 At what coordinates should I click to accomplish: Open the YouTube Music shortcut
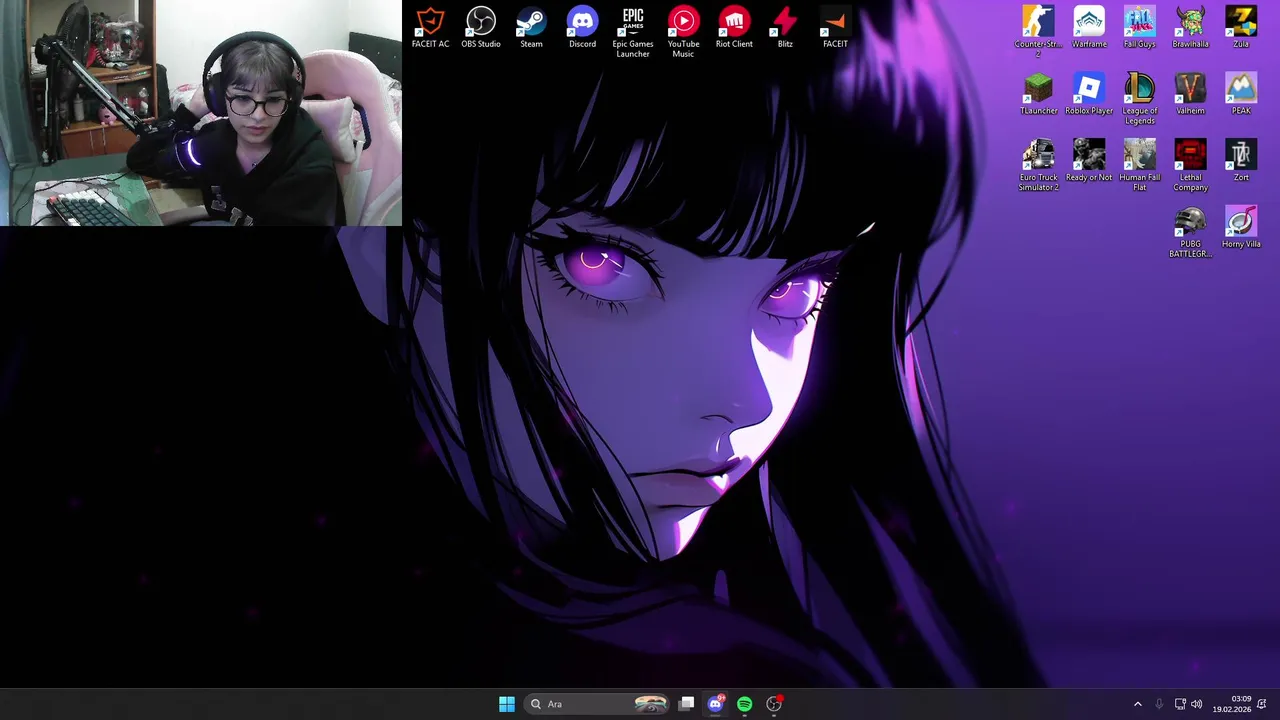(684, 32)
